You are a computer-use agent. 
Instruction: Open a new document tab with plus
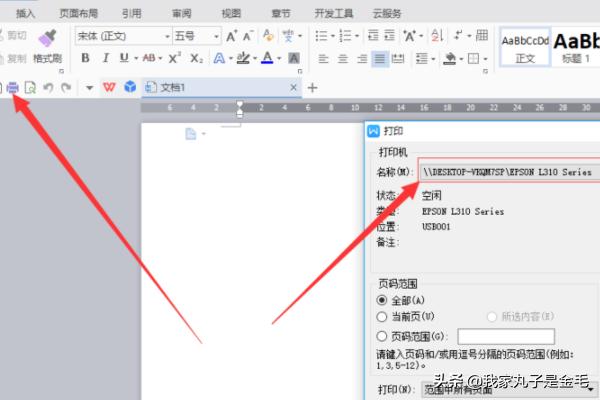(x=312, y=88)
